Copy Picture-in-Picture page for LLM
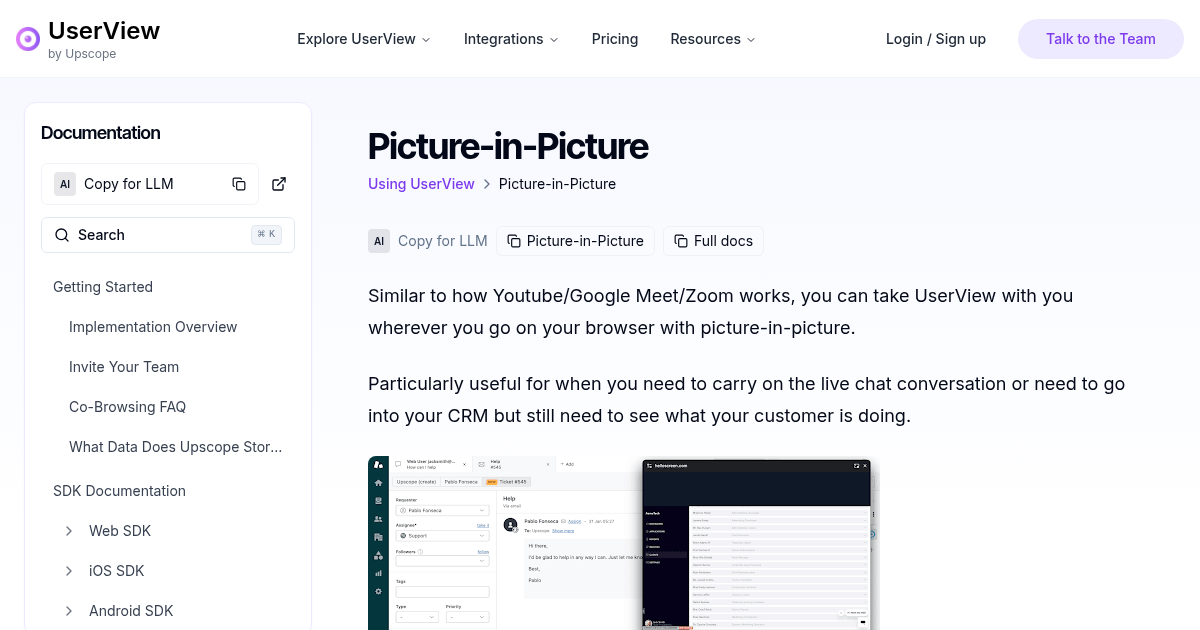 (x=576, y=241)
